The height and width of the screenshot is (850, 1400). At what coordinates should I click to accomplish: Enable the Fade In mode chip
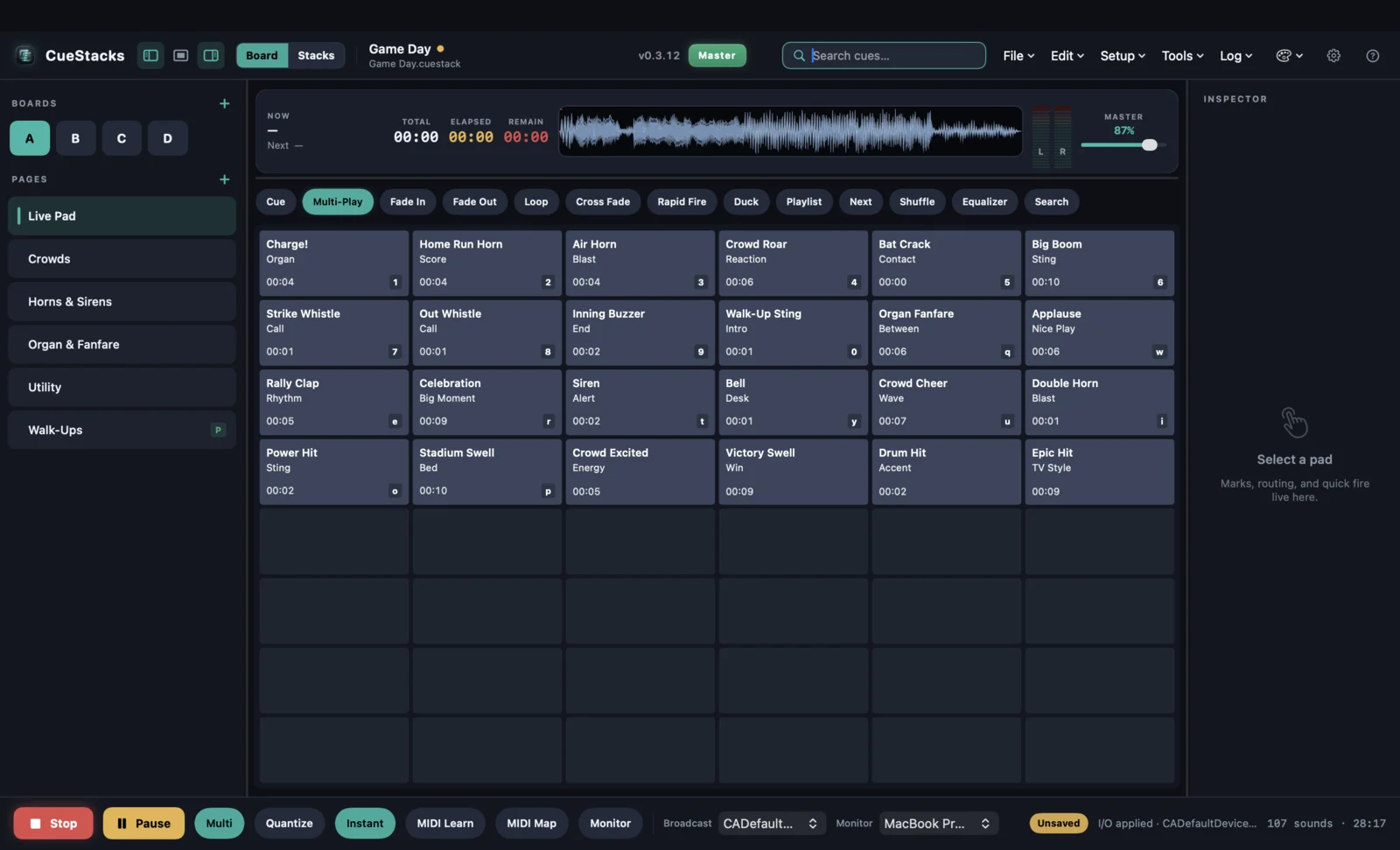tap(408, 201)
